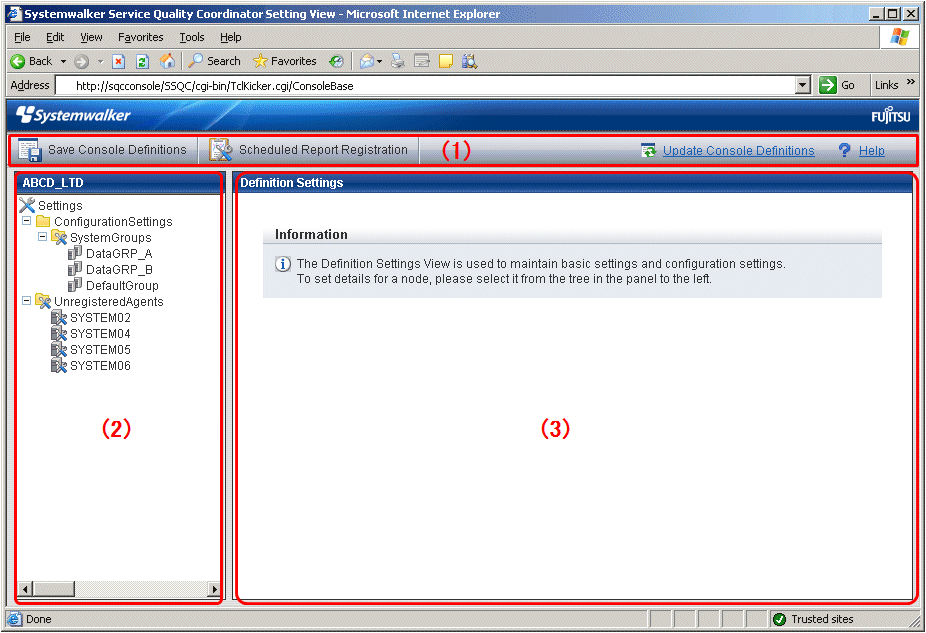Select DataGRP_A in the tree

coord(119,253)
